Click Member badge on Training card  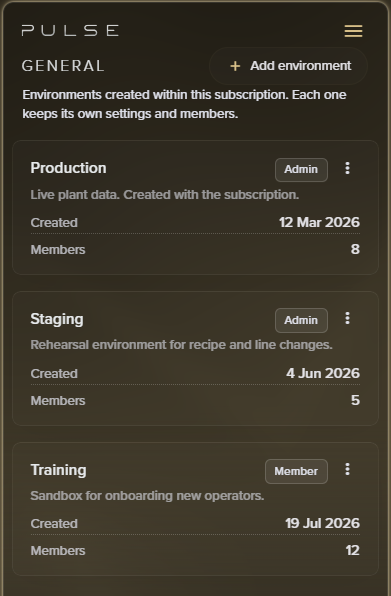click(296, 471)
